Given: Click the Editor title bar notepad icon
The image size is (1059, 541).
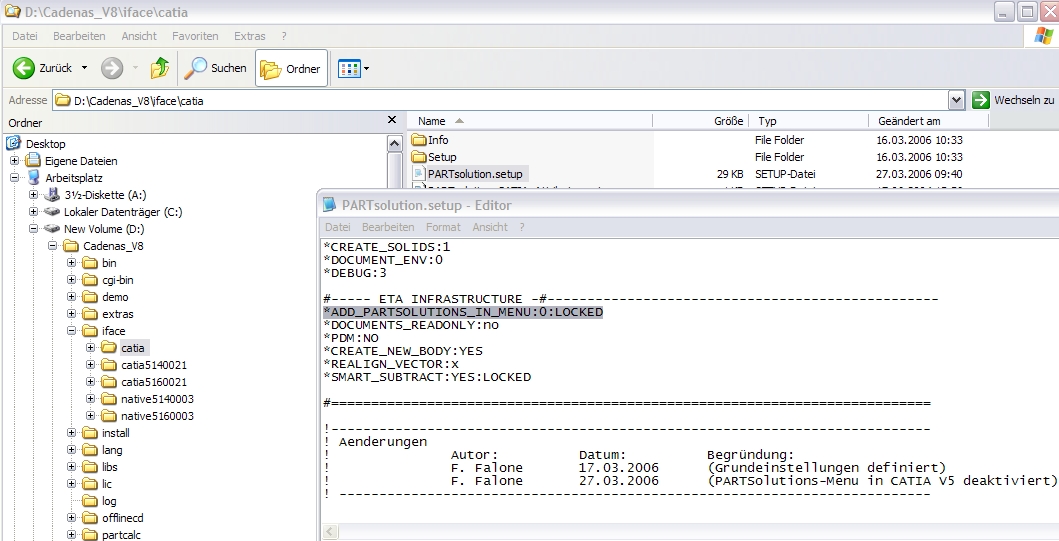Looking at the screenshot, I should click(330, 205).
